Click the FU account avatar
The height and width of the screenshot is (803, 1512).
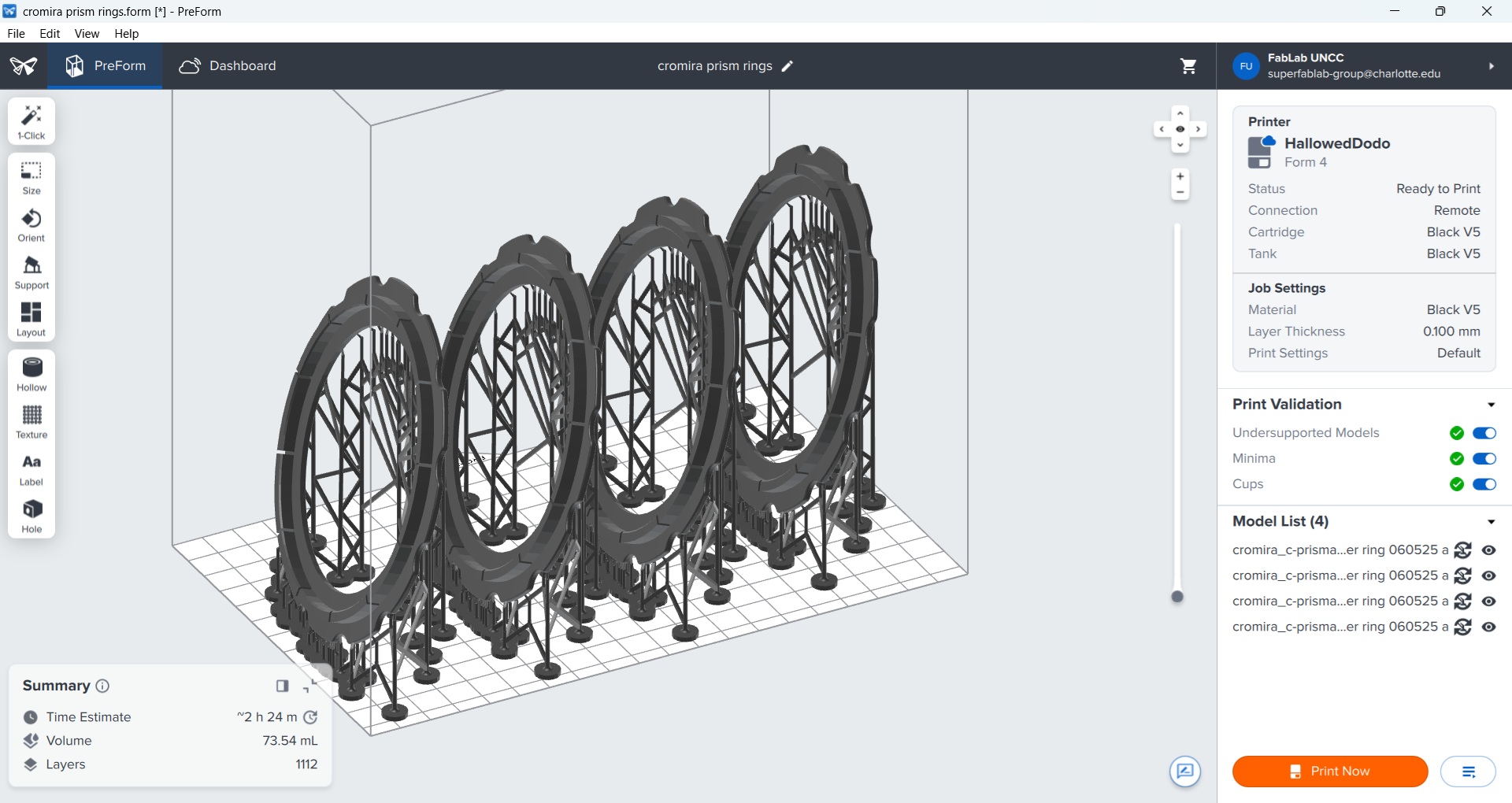(1246, 66)
